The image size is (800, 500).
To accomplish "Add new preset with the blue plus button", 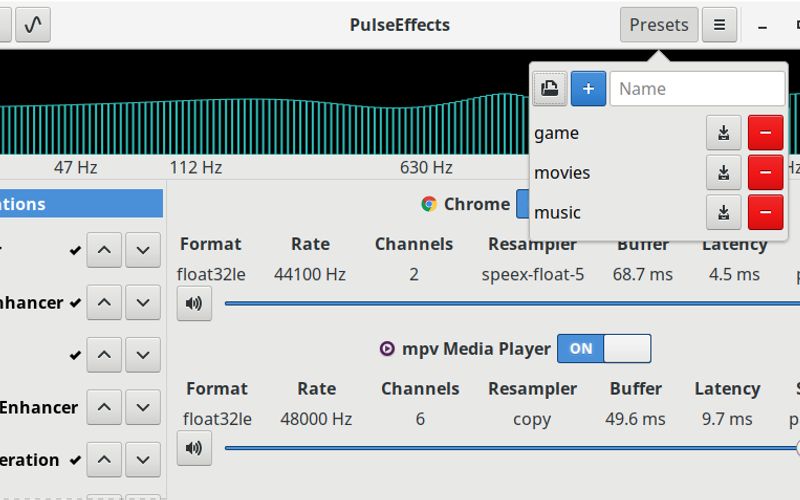I will [x=588, y=89].
